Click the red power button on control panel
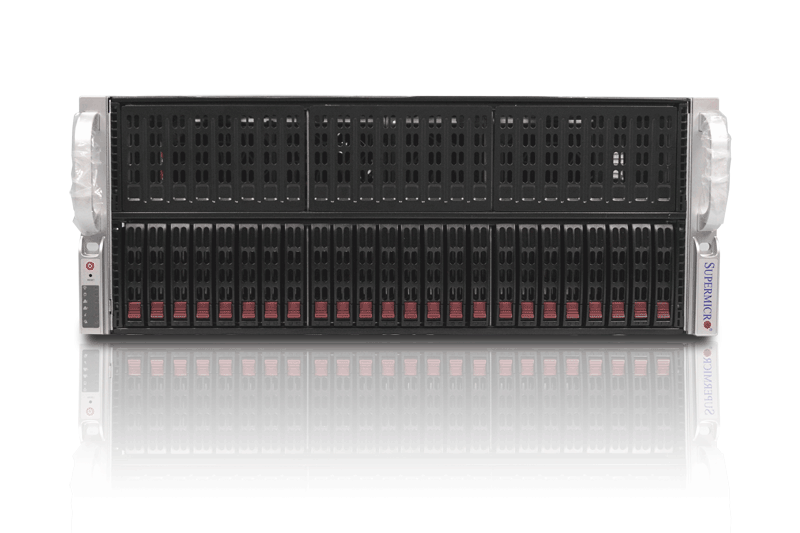 (x=90, y=266)
